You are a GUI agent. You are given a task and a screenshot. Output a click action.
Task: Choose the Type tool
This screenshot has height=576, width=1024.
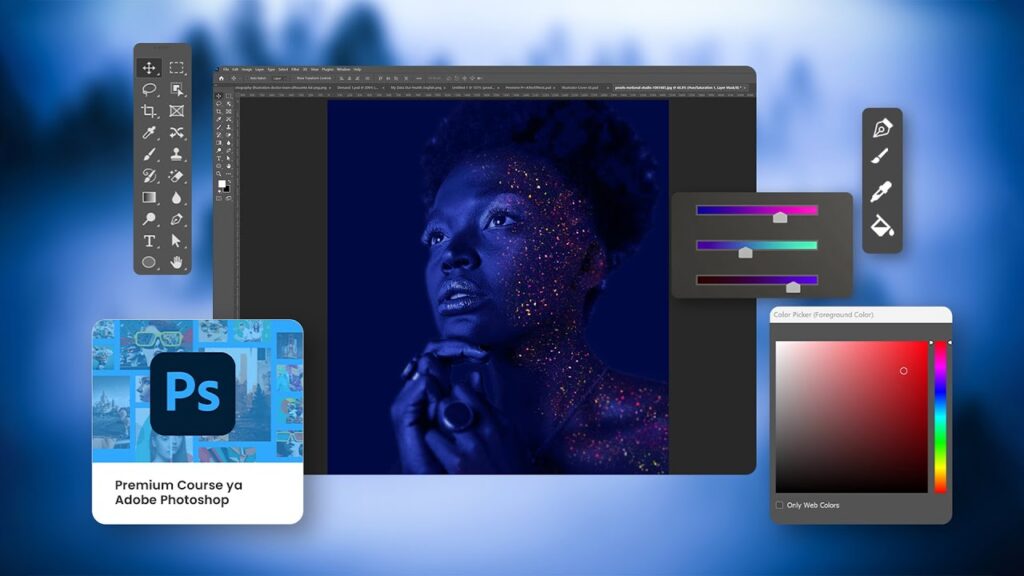(x=149, y=241)
